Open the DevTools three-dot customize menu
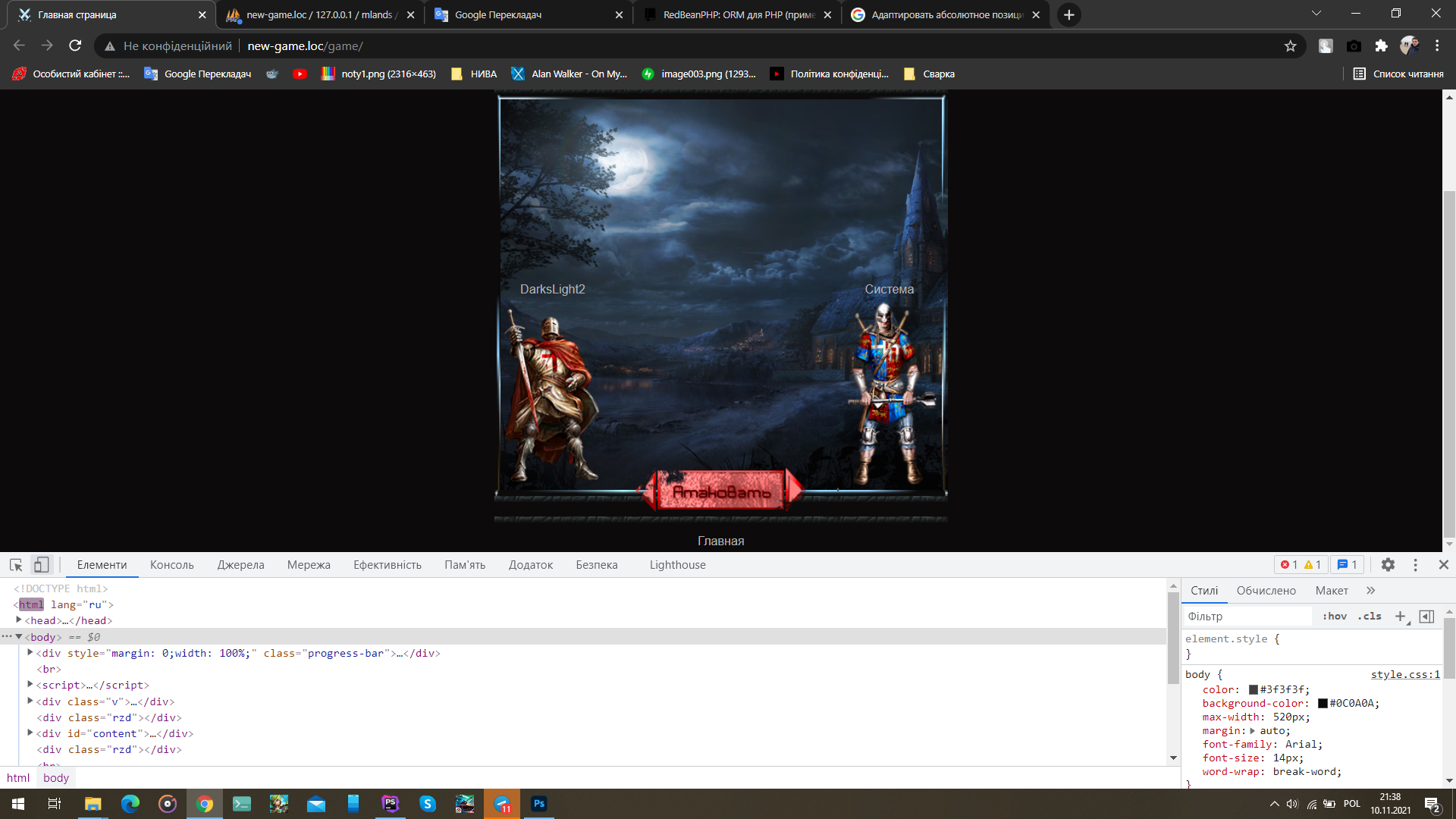The width and height of the screenshot is (1456, 819). coord(1415,565)
